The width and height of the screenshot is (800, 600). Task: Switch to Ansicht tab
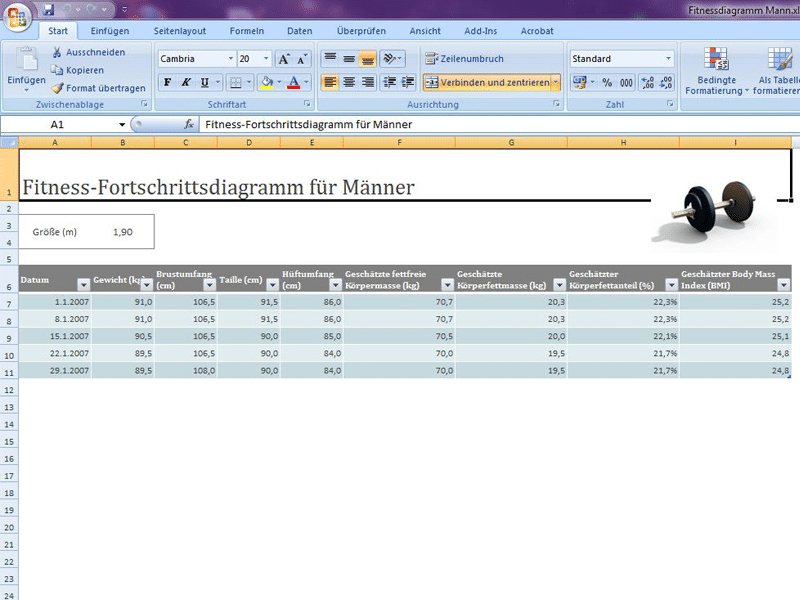point(425,31)
